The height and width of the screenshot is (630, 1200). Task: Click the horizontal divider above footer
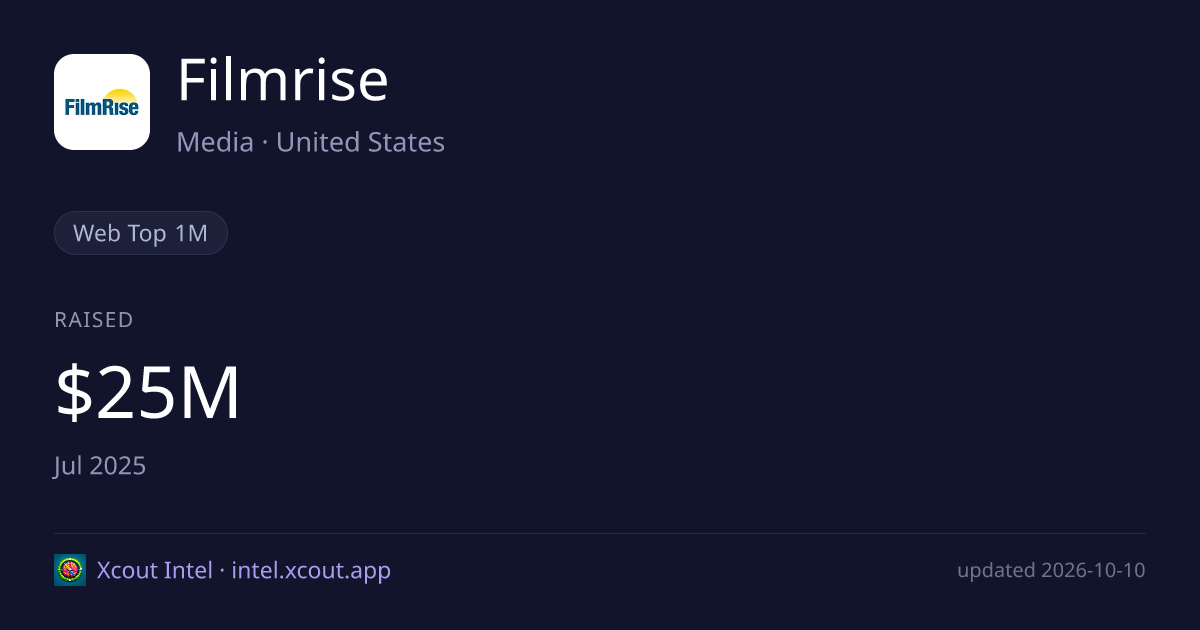click(600, 533)
